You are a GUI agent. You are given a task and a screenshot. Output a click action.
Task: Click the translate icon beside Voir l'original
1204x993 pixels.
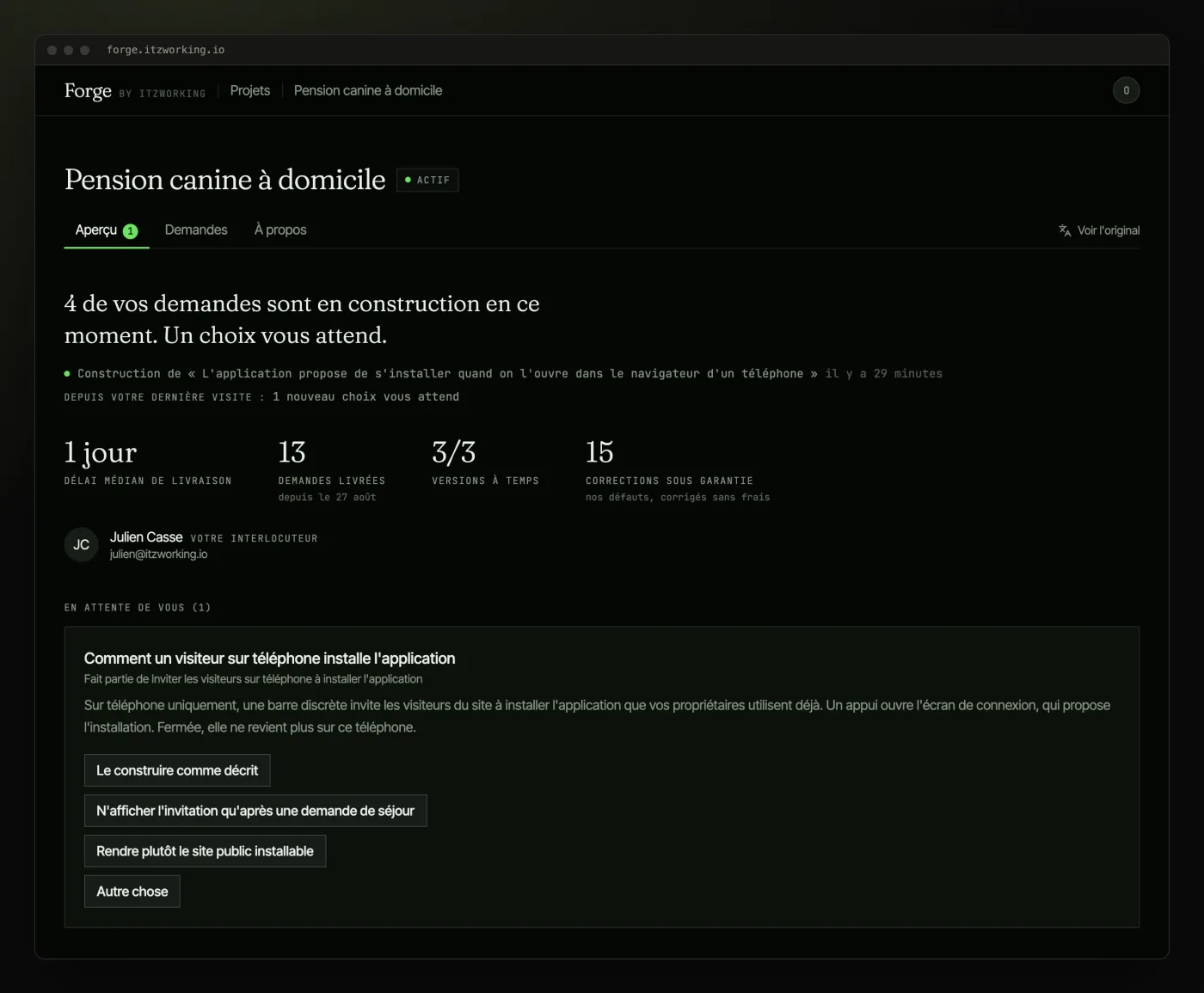(1065, 230)
